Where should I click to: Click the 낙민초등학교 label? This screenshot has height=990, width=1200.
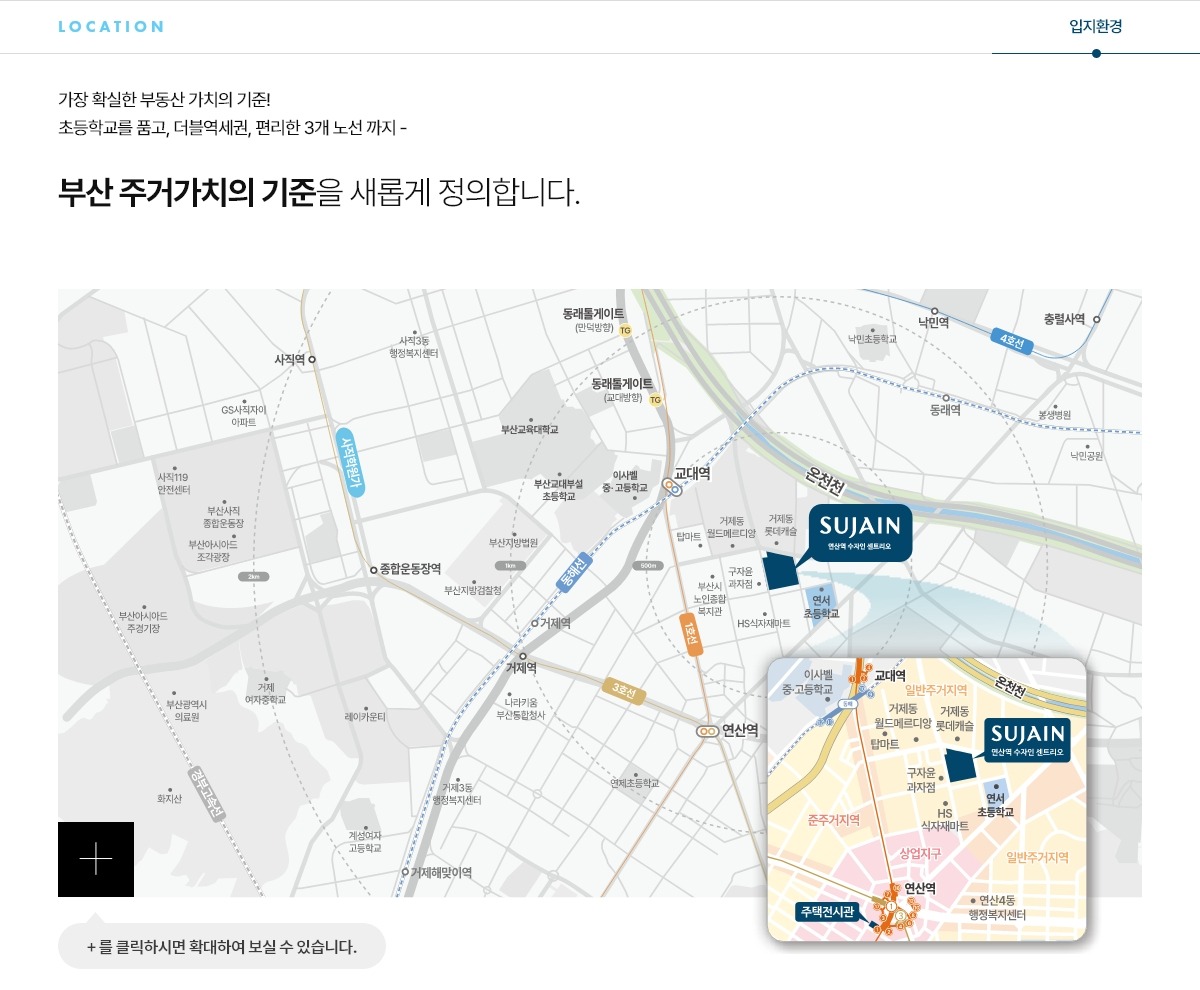coord(872,339)
